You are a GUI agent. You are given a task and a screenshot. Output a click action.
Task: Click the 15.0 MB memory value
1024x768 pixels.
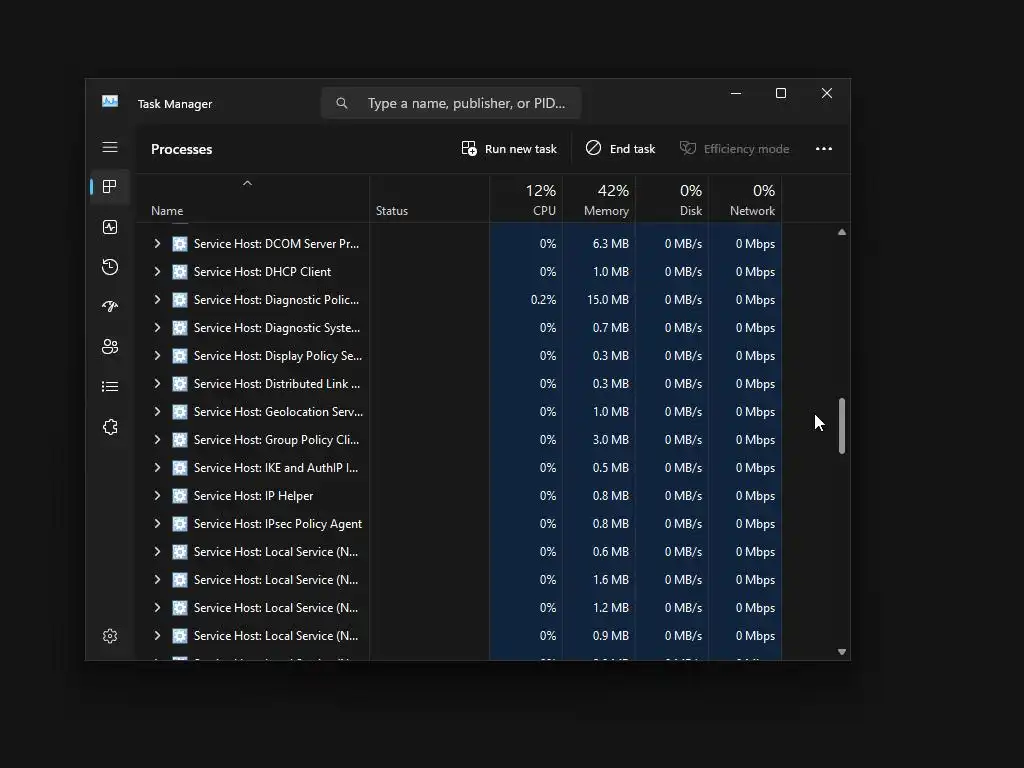(607, 300)
